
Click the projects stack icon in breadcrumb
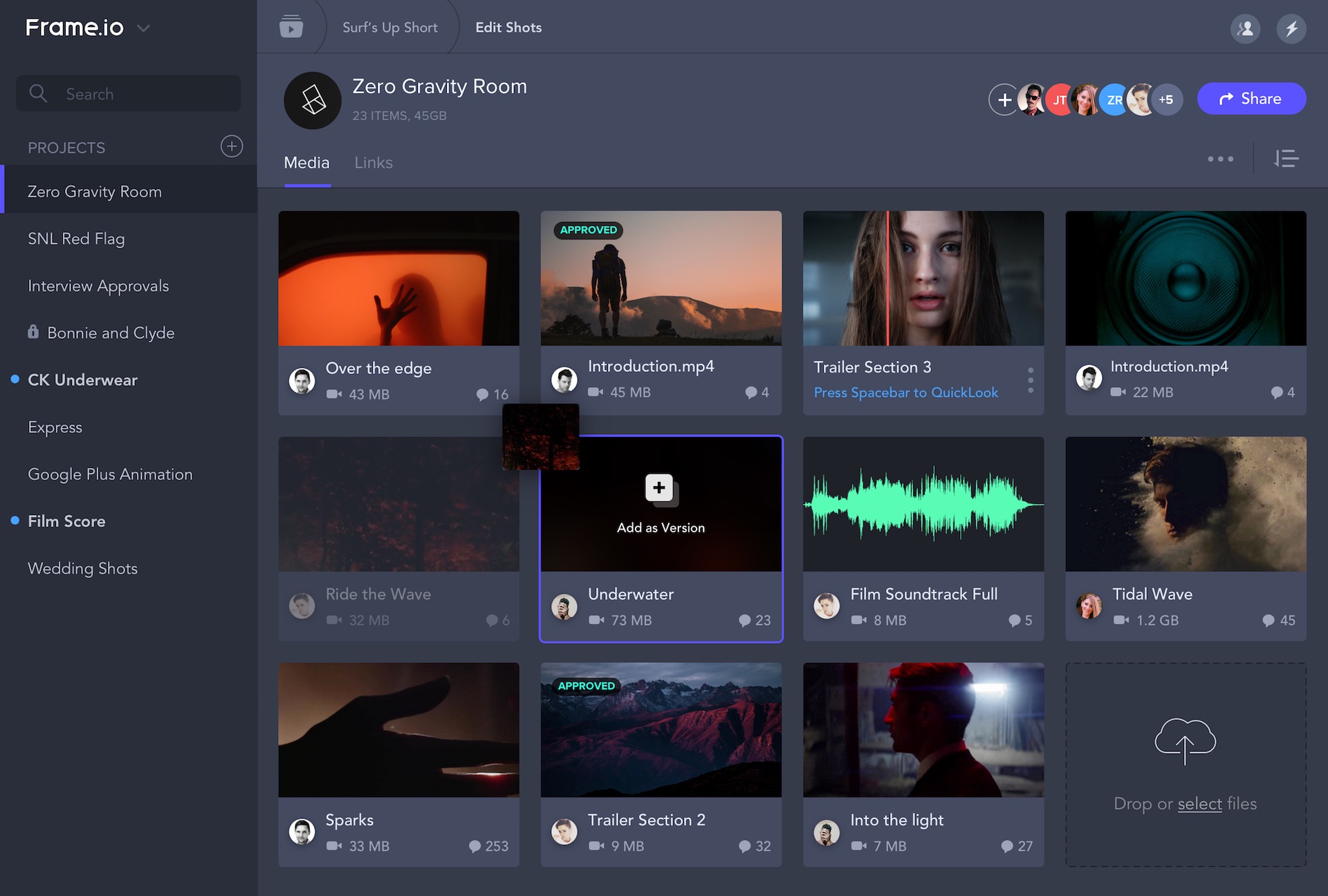click(x=291, y=27)
